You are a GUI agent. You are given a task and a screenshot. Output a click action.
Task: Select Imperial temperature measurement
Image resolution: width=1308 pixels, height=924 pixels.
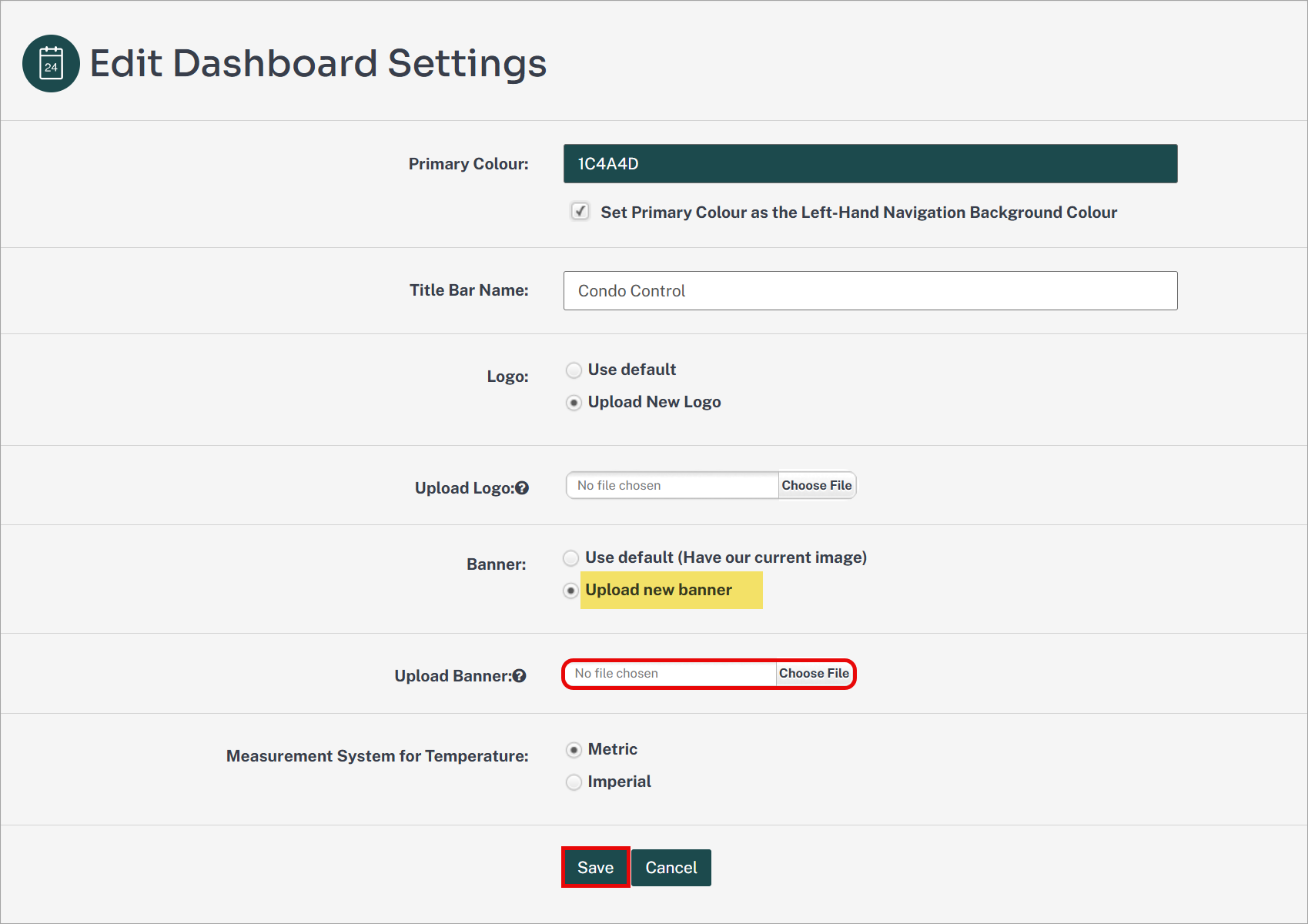pyautogui.click(x=574, y=782)
